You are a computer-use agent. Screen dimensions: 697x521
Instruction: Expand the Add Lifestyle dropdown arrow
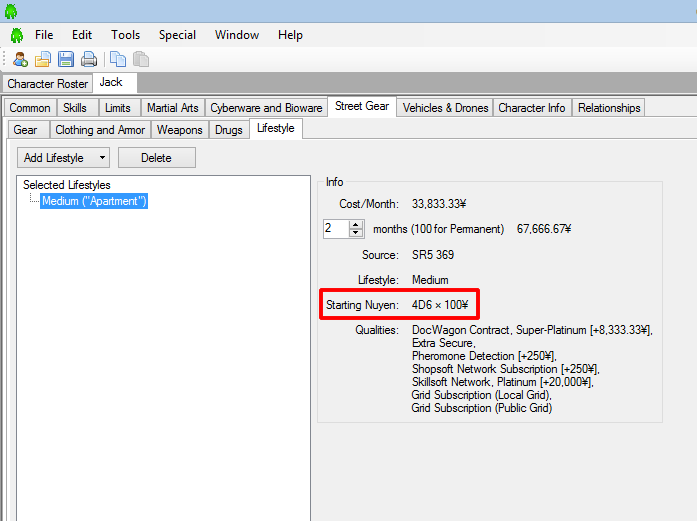(x=103, y=158)
